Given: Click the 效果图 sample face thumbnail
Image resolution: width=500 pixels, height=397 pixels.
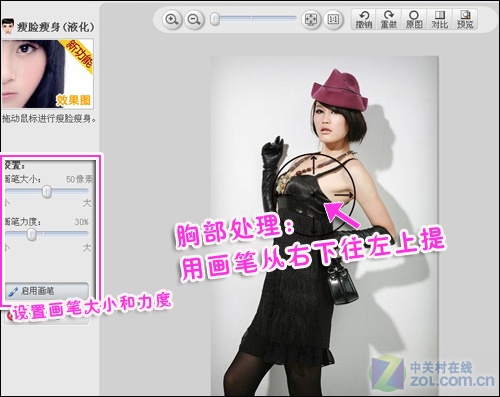Looking at the screenshot, I should (x=47, y=74).
